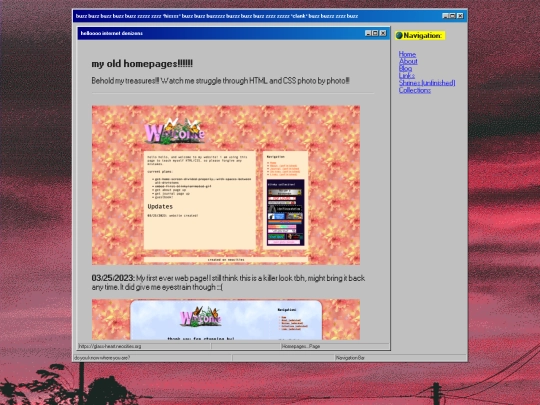Maximize the outer 'buzz buzz' window
This screenshot has width=540, height=405.
pos(452,16)
